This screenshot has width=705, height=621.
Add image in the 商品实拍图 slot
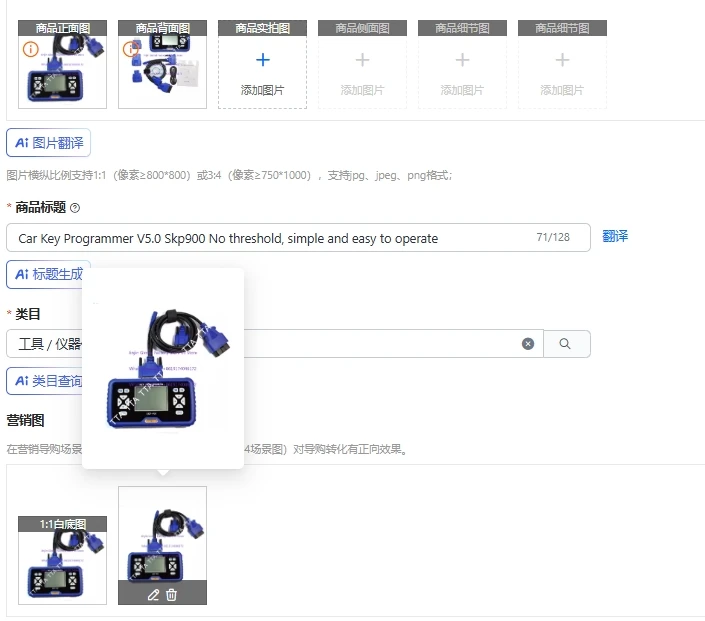click(263, 64)
